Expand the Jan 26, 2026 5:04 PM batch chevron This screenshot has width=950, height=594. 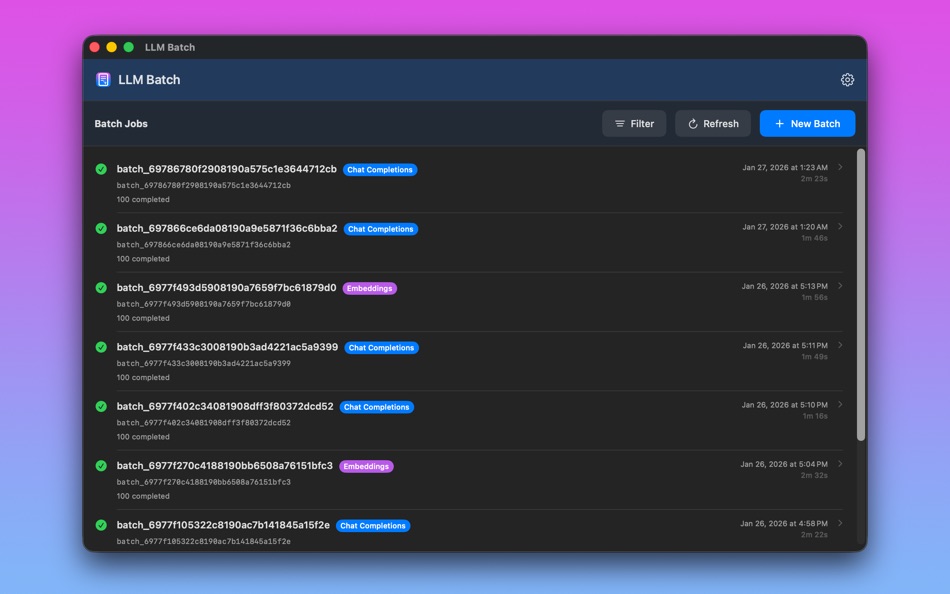click(x=840, y=464)
